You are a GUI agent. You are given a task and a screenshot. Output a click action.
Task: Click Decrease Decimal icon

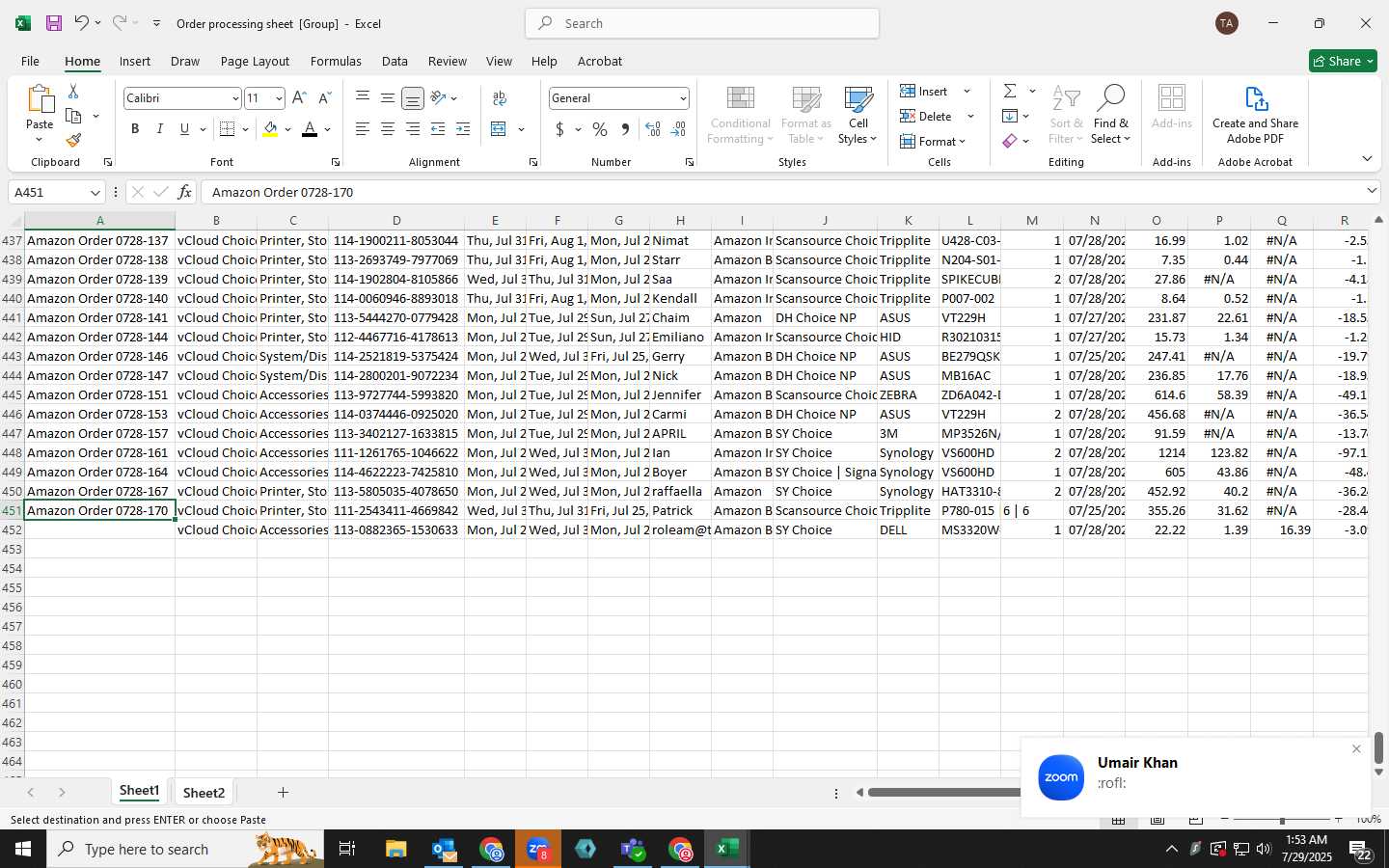[x=678, y=129]
